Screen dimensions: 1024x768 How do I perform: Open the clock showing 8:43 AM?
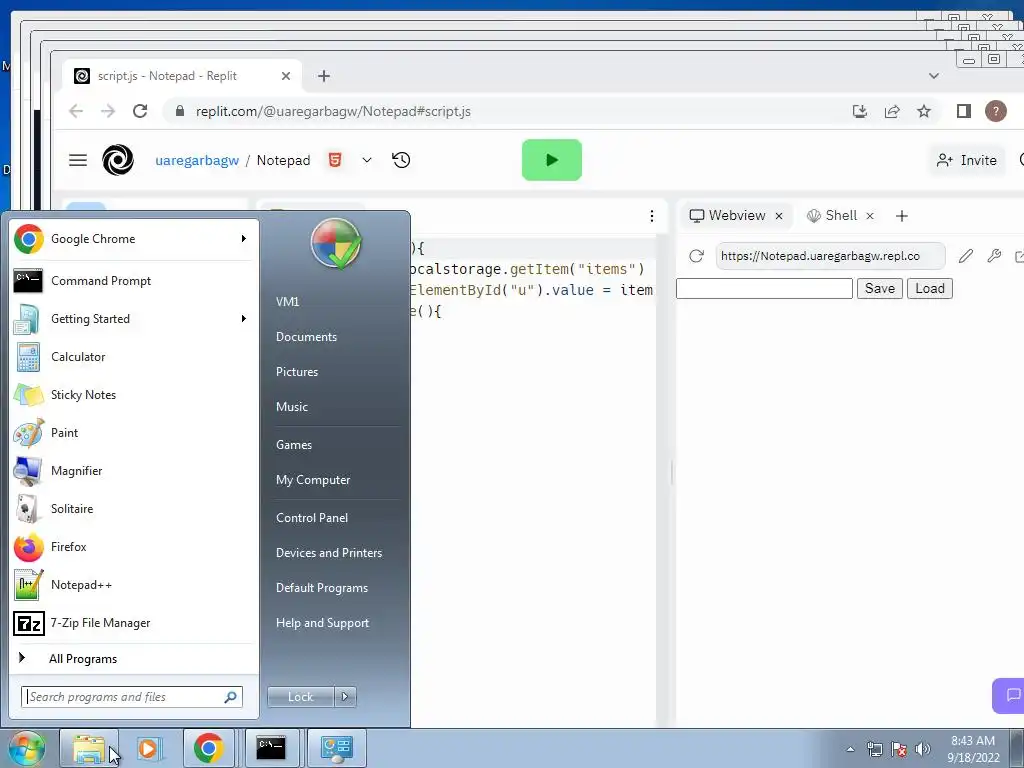coord(973,749)
